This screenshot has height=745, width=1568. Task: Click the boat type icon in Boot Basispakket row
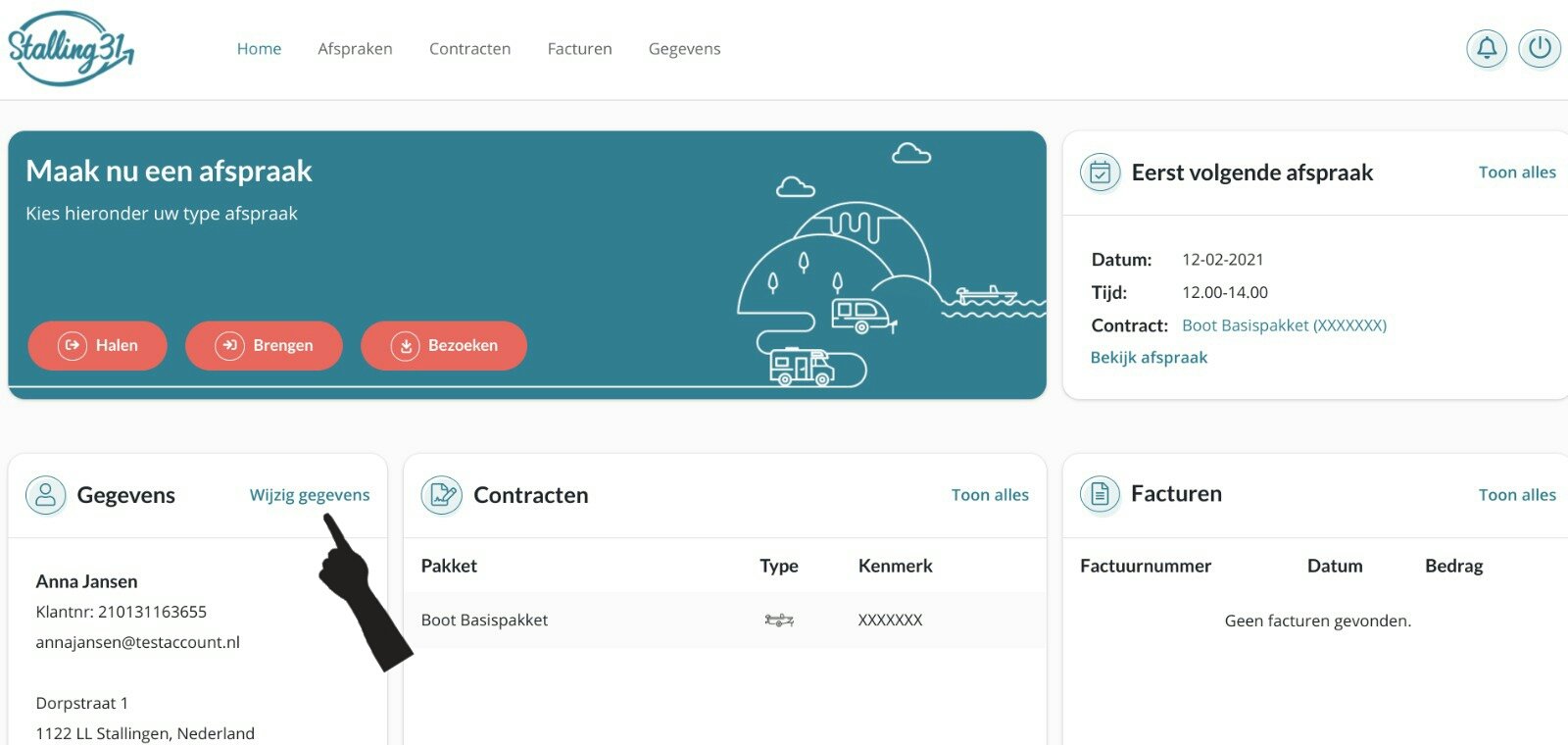[x=779, y=620]
